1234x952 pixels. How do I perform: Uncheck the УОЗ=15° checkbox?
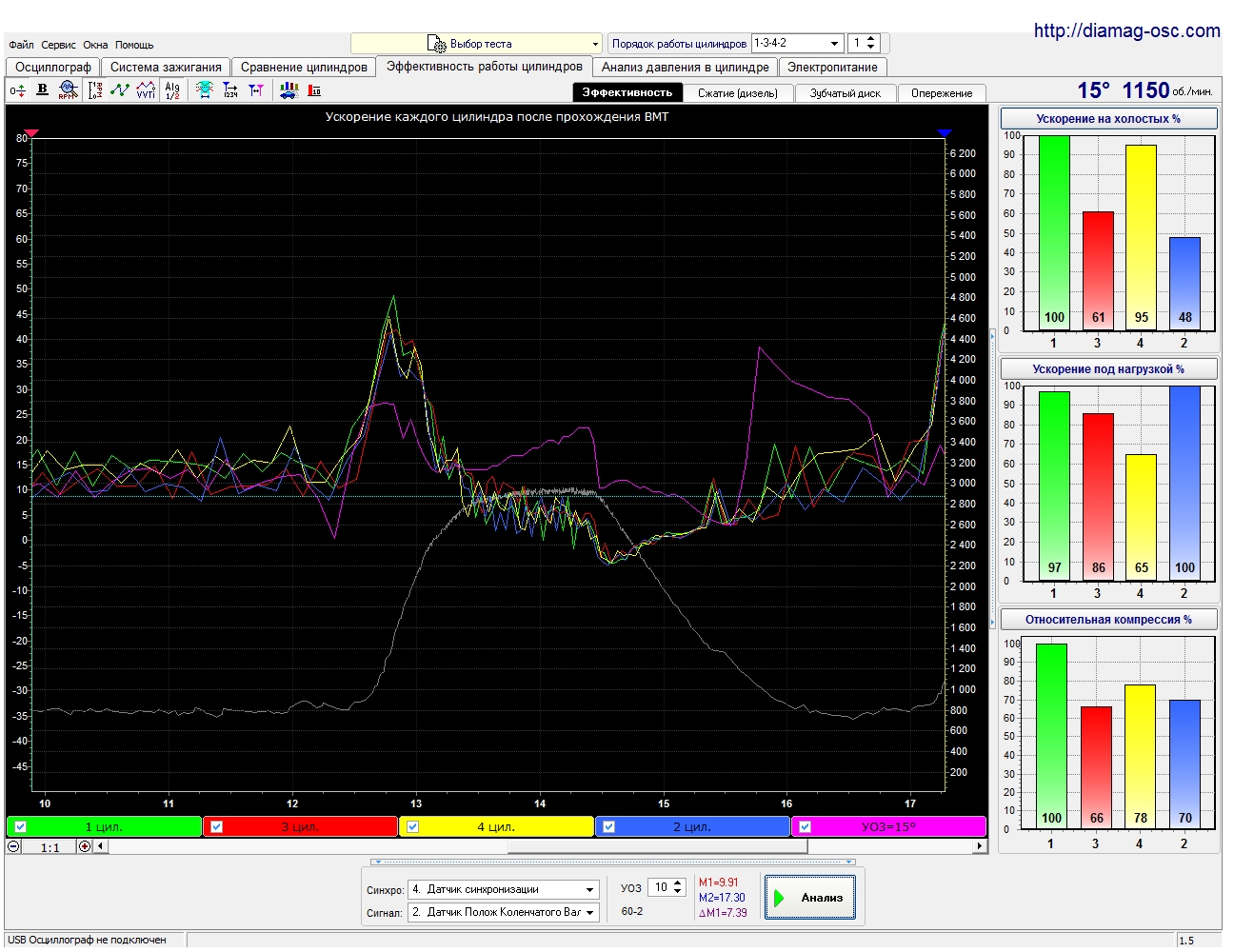click(806, 826)
